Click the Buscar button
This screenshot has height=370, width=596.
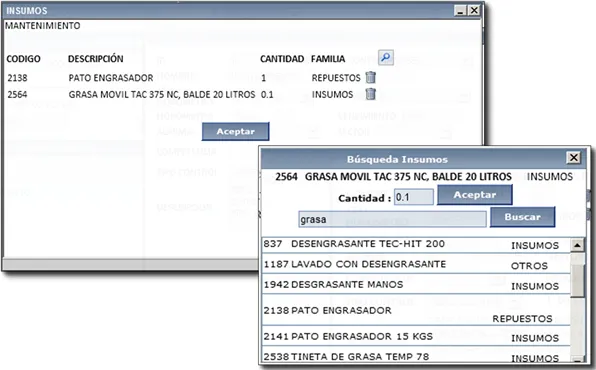tap(522, 217)
